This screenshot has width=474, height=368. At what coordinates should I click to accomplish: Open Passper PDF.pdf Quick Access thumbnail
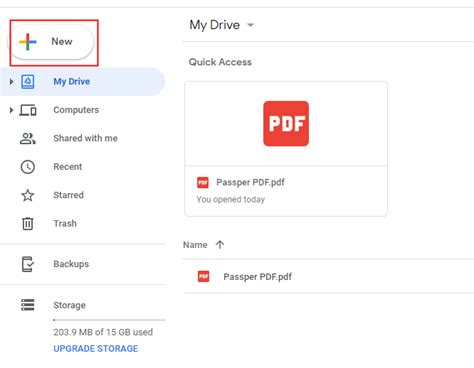click(286, 149)
